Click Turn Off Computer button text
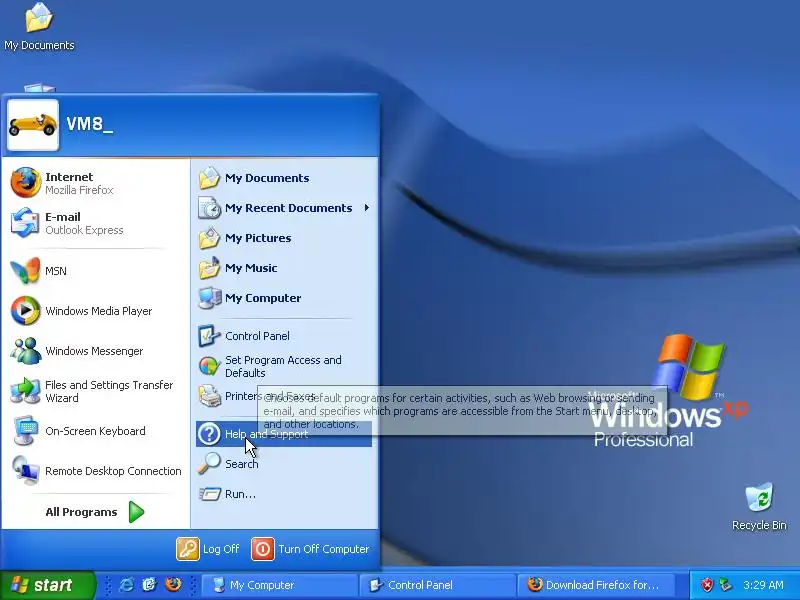 [x=323, y=549]
